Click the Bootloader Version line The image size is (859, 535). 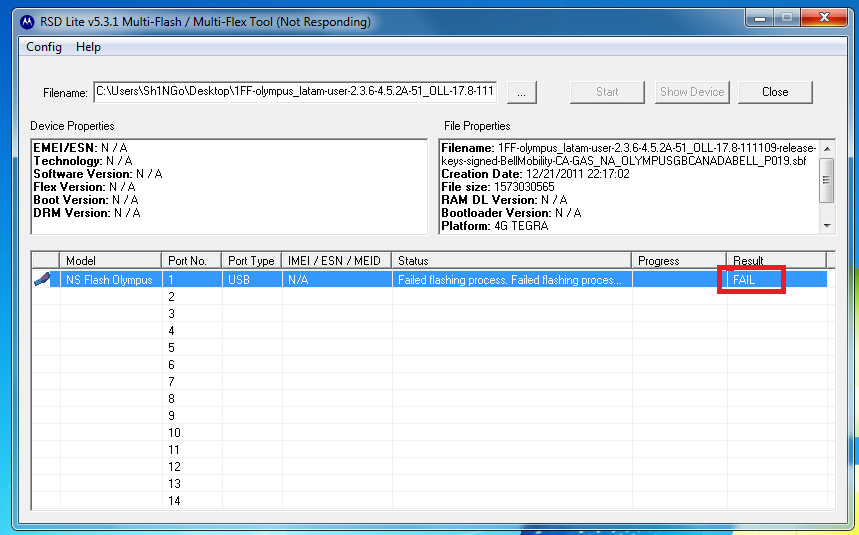point(511,213)
